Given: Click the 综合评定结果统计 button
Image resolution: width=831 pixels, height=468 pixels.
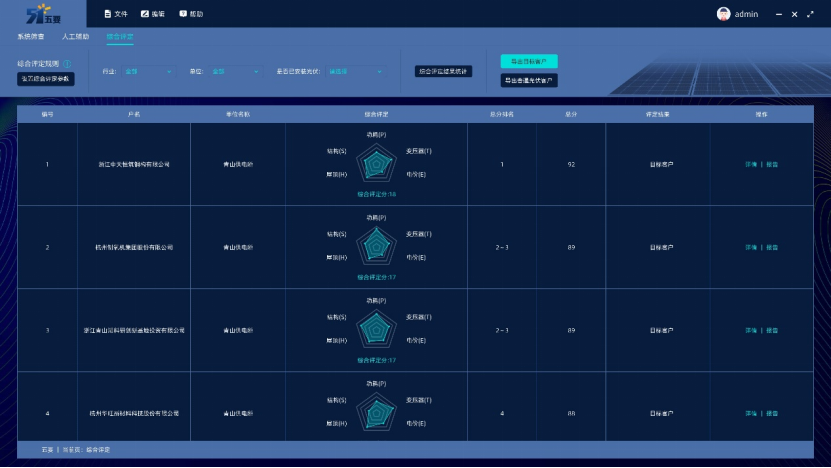Looking at the screenshot, I should [x=443, y=71].
